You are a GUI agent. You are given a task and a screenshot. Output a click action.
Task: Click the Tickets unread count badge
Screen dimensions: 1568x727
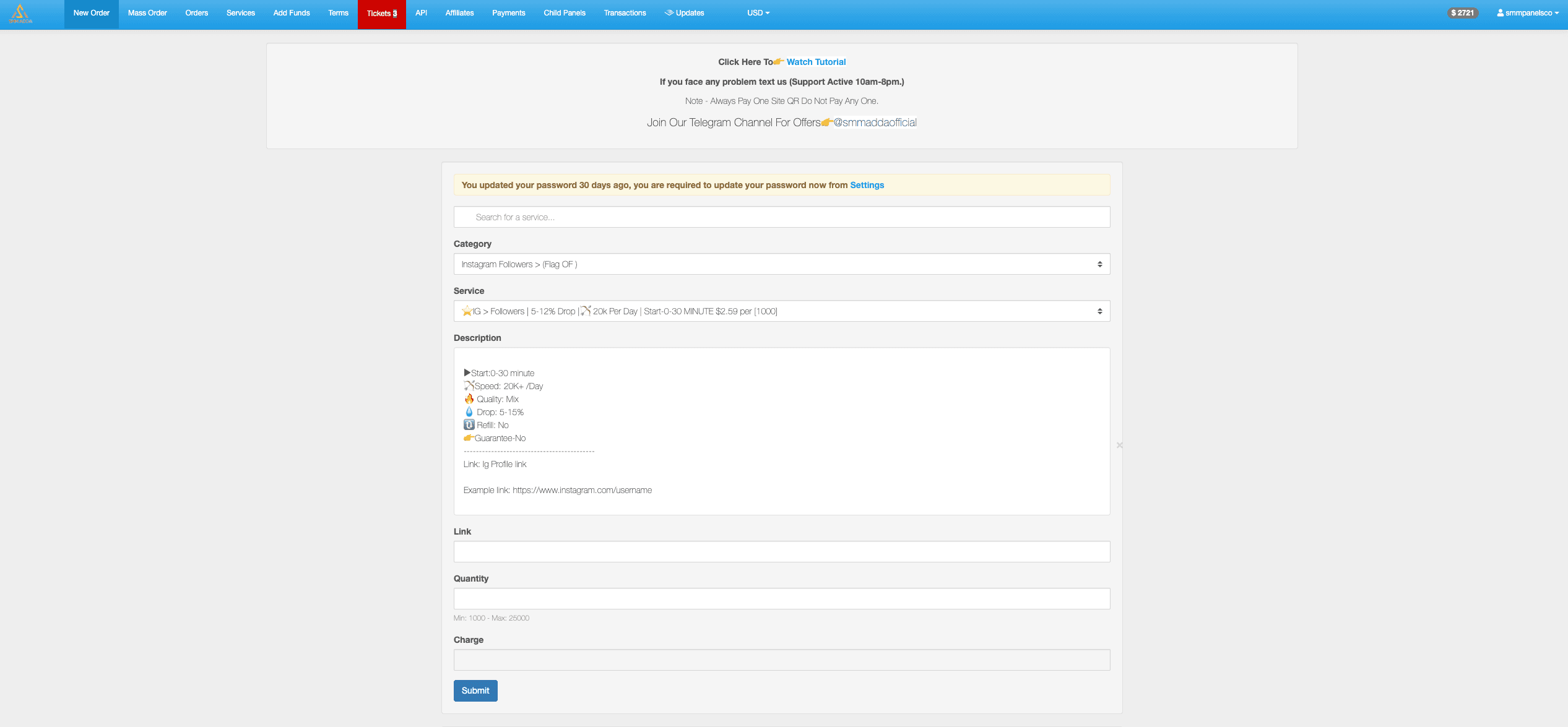pyautogui.click(x=395, y=14)
